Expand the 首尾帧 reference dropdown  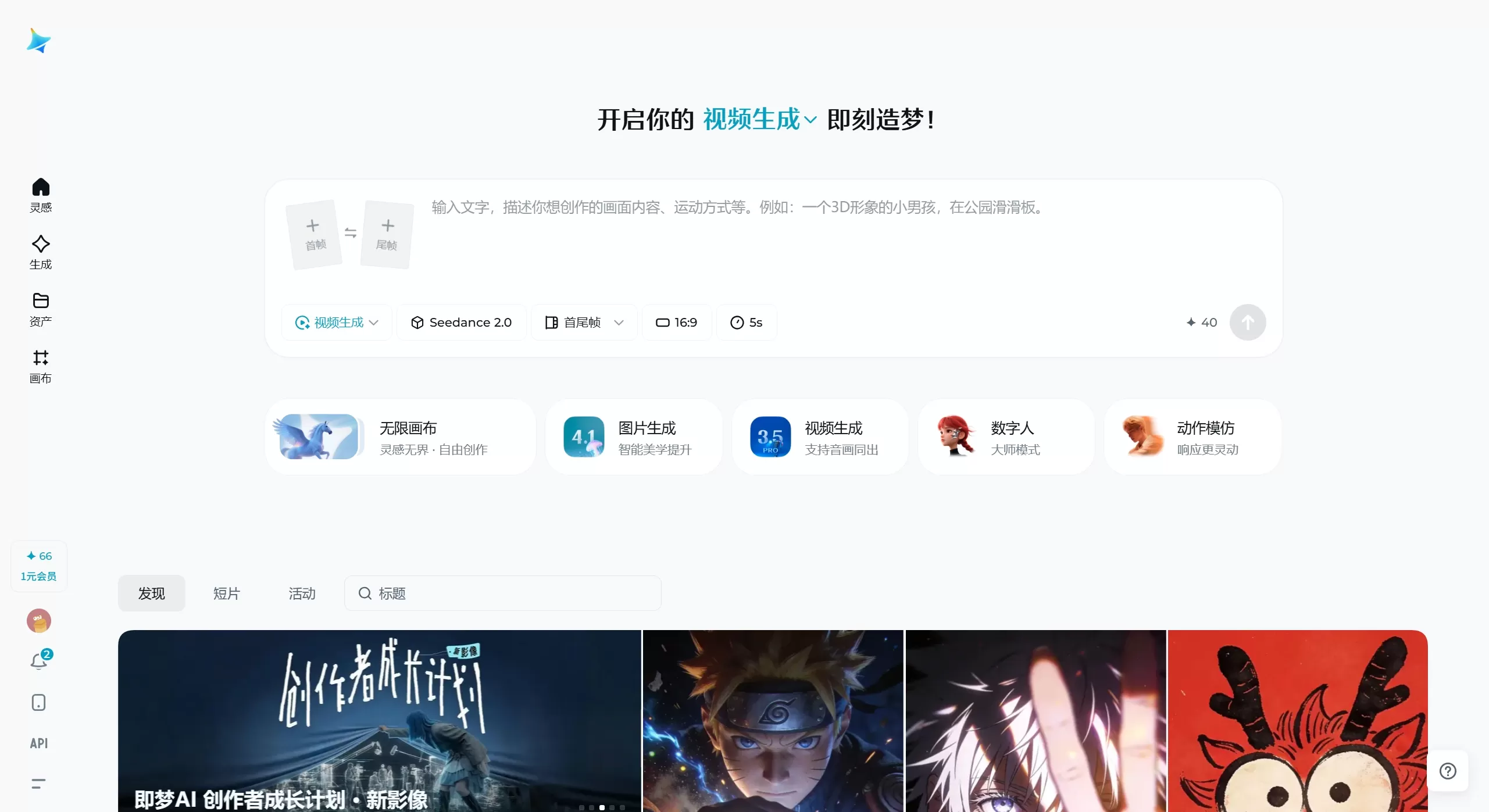coord(584,322)
